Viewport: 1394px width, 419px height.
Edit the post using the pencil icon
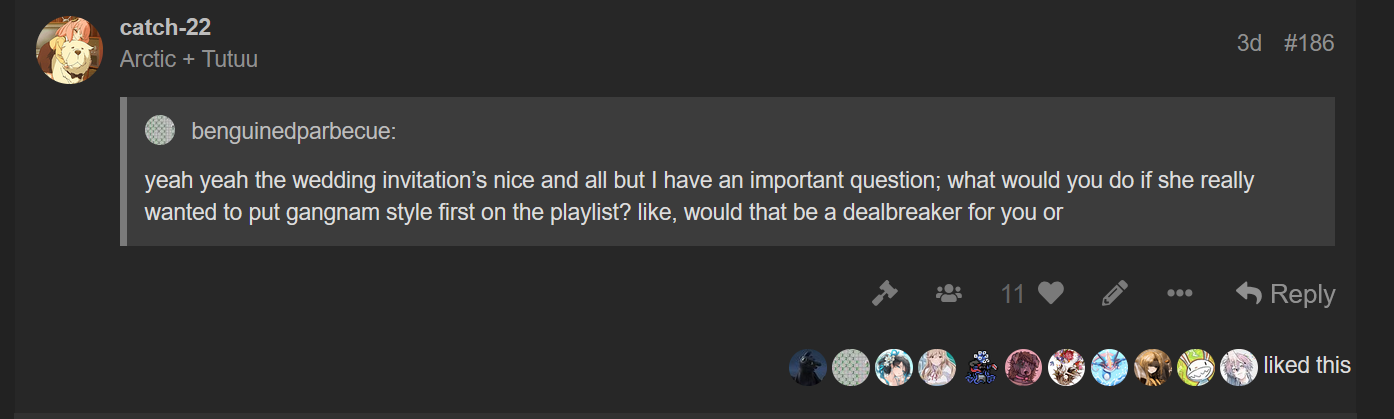coord(1114,293)
